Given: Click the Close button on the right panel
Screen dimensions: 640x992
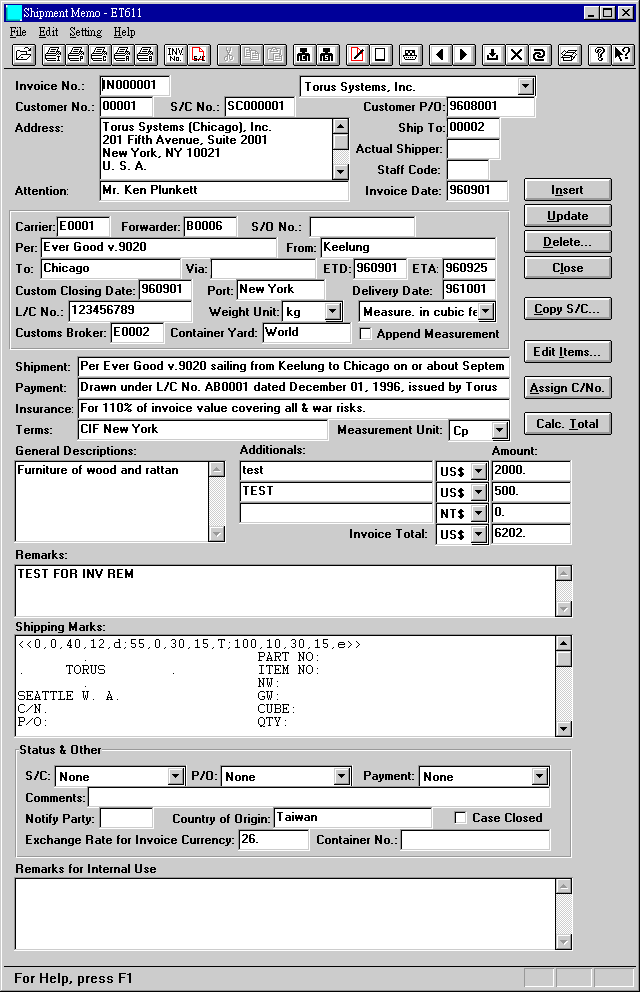Looking at the screenshot, I should pyautogui.click(x=567, y=268).
